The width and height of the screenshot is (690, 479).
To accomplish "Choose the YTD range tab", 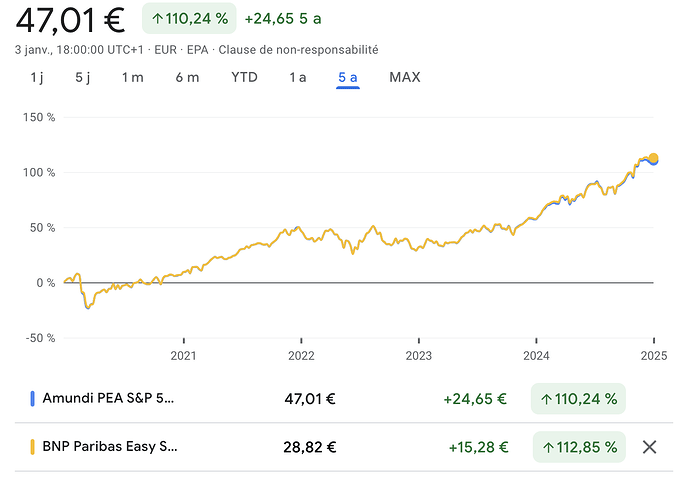I will pyautogui.click(x=244, y=77).
